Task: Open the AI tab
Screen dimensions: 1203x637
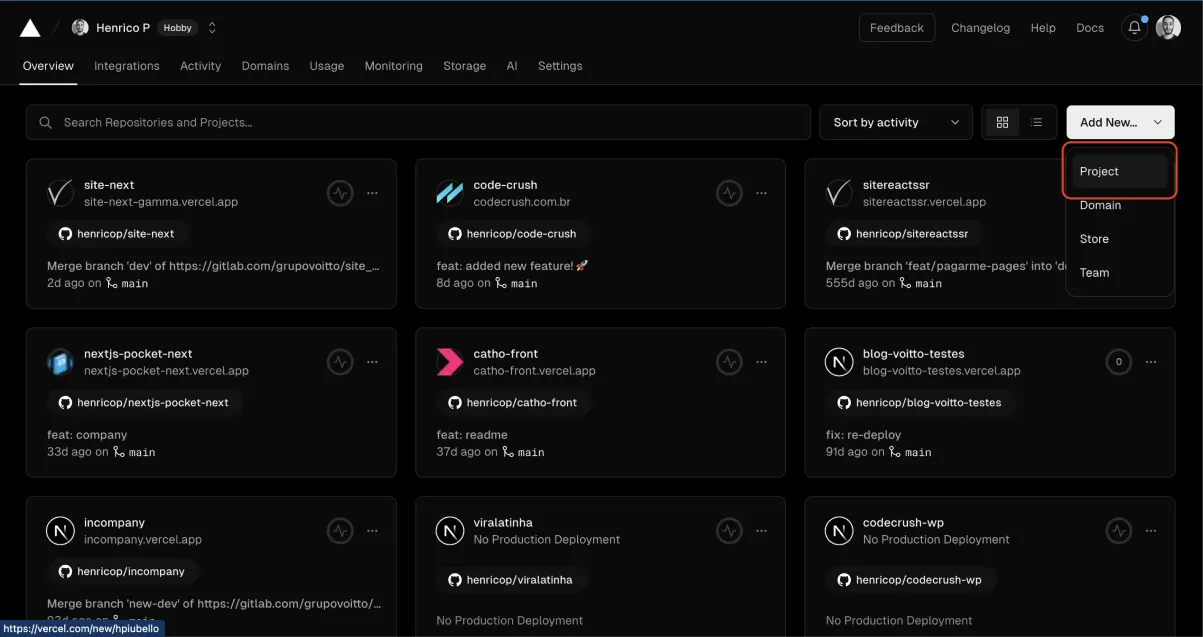Action: pos(512,66)
